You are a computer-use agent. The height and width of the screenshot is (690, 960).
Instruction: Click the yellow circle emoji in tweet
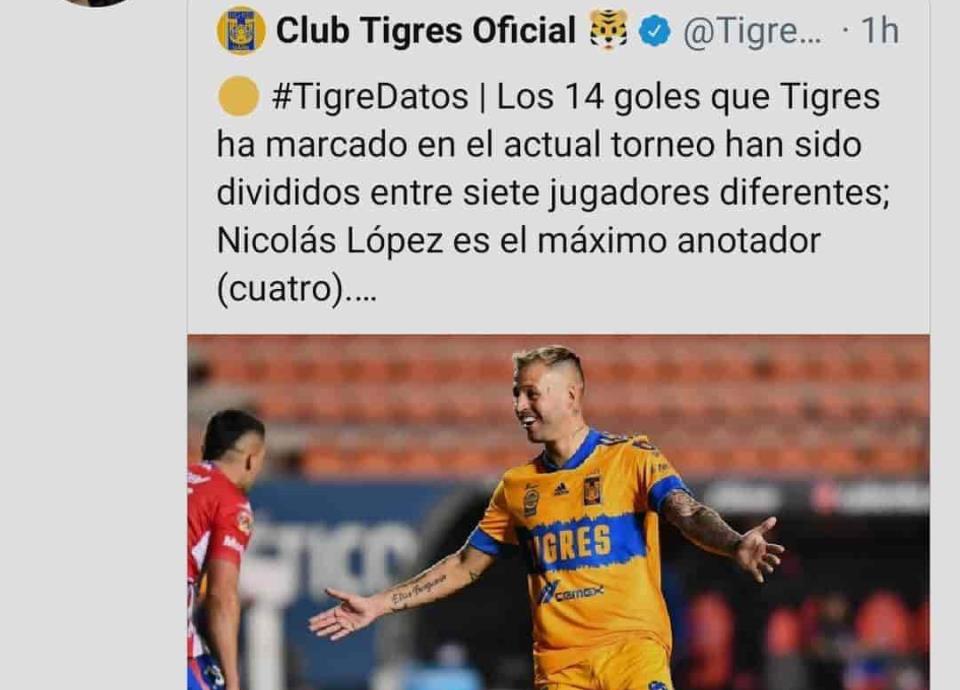238,96
